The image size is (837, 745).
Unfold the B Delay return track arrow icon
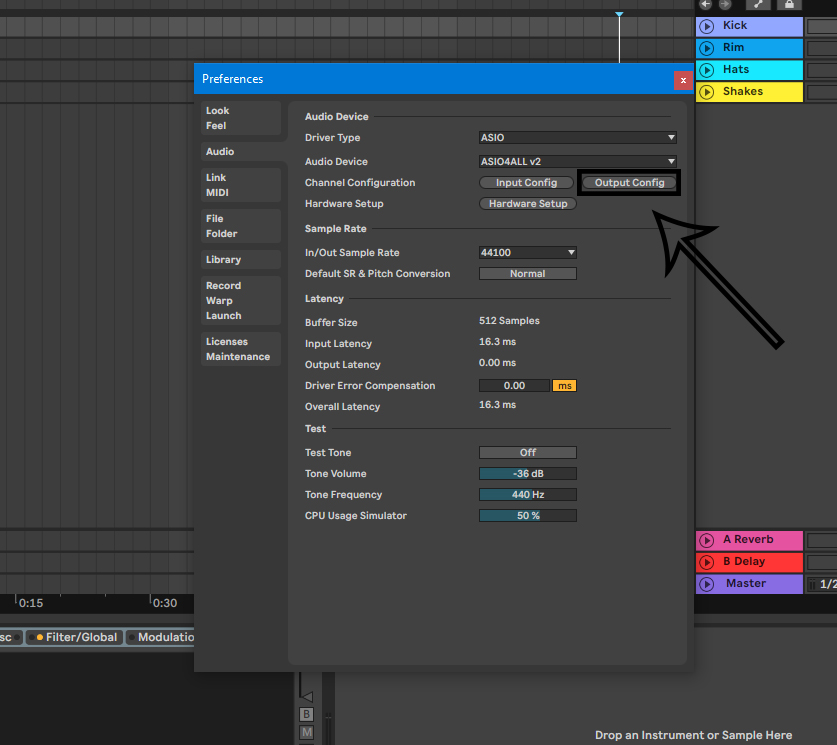[707, 562]
